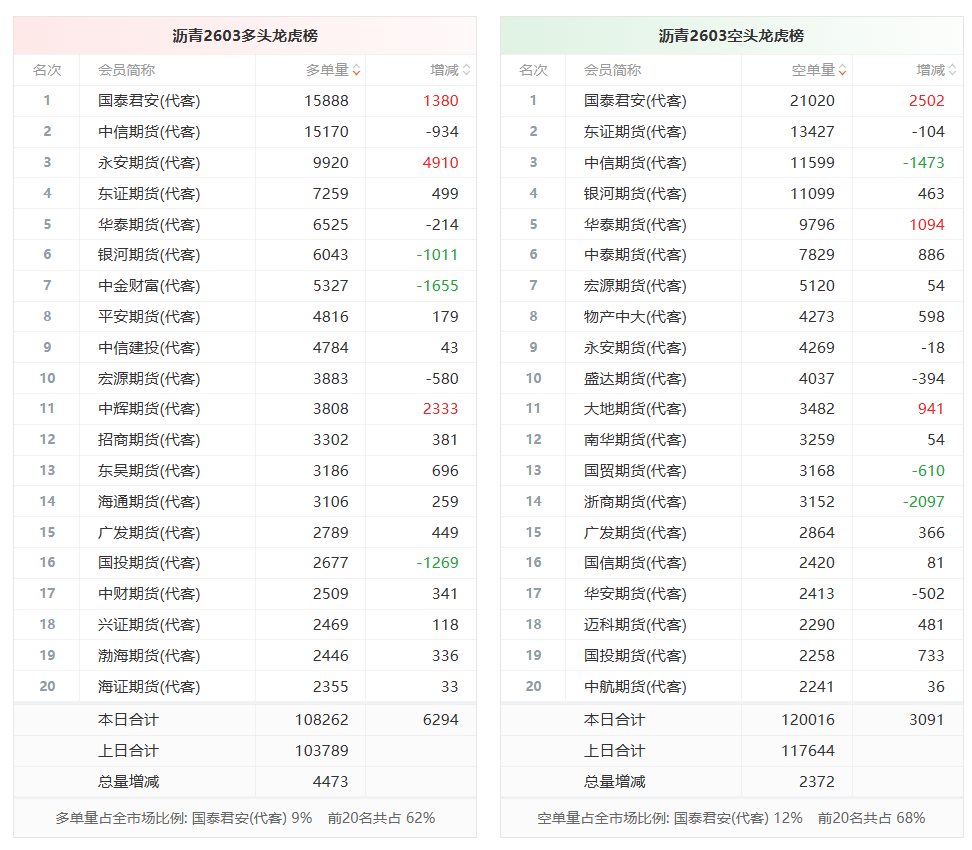Click green change value -1655

tap(437, 286)
